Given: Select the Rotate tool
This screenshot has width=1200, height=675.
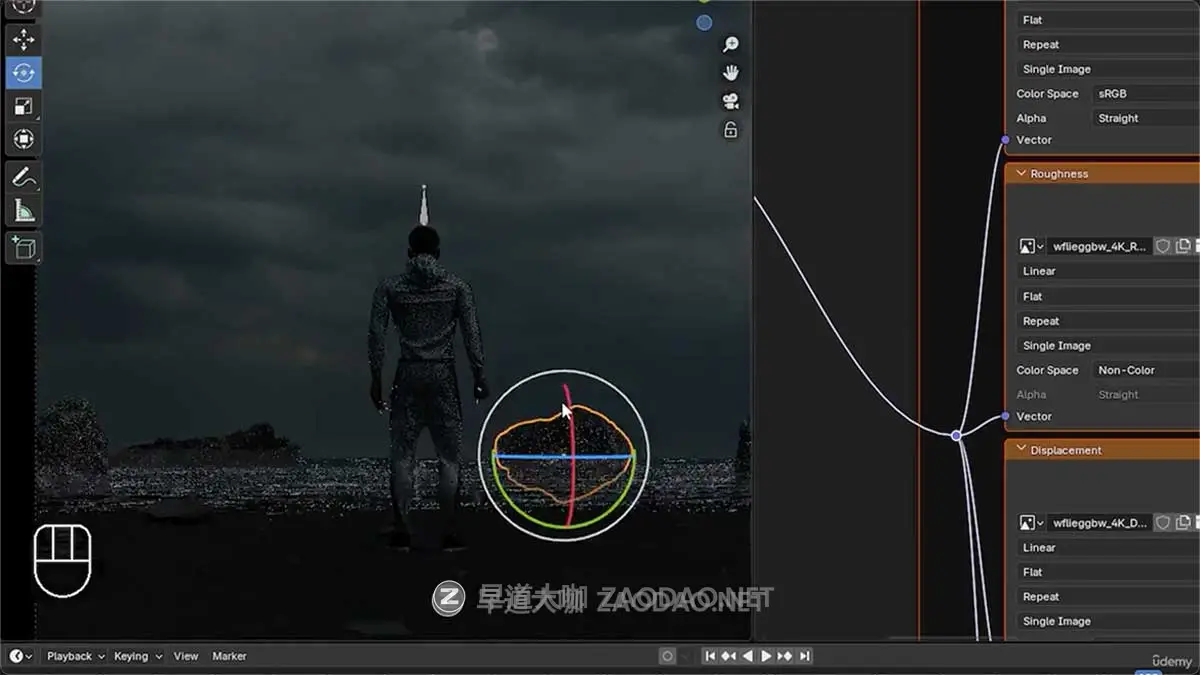Looking at the screenshot, I should (22, 73).
